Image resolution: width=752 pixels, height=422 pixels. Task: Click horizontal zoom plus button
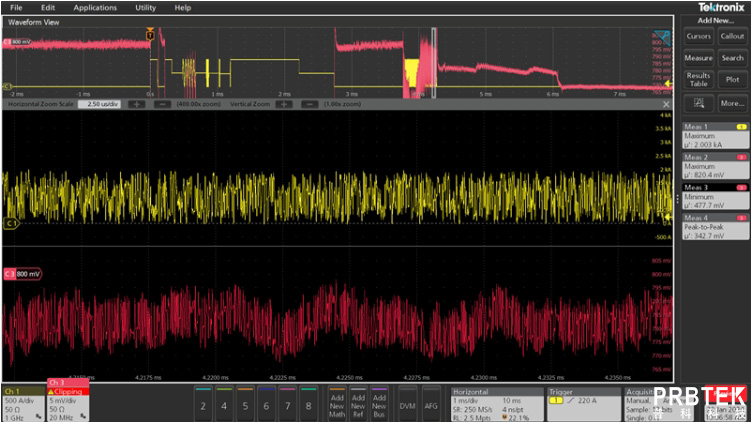click(136, 104)
